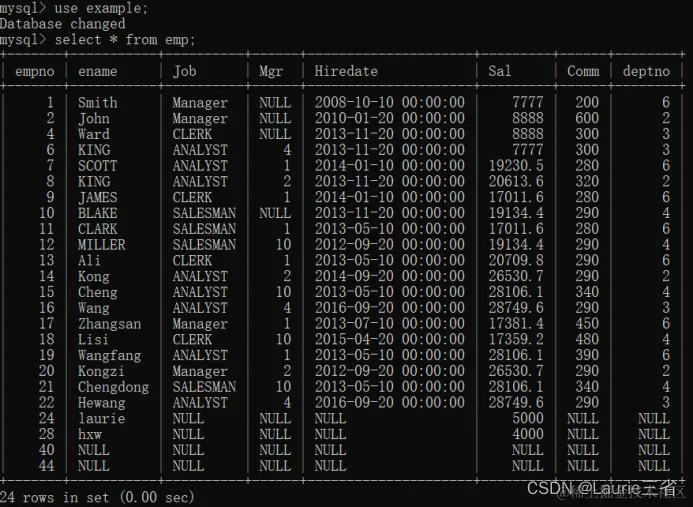The height and width of the screenshot is (507, 693).
Task: Click Manager job in Zhangsan row
Action: coord(200,324)
